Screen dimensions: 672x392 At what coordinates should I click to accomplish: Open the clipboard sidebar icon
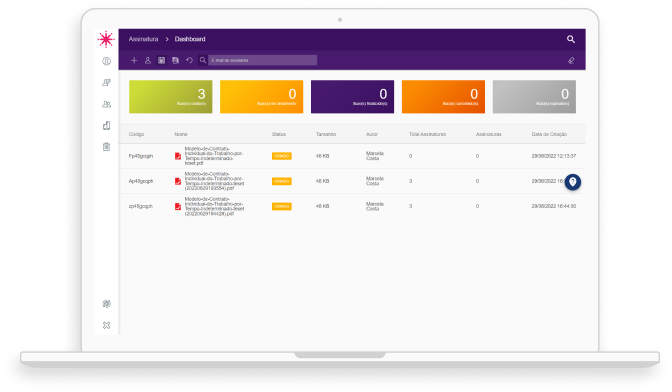(106, 147)
